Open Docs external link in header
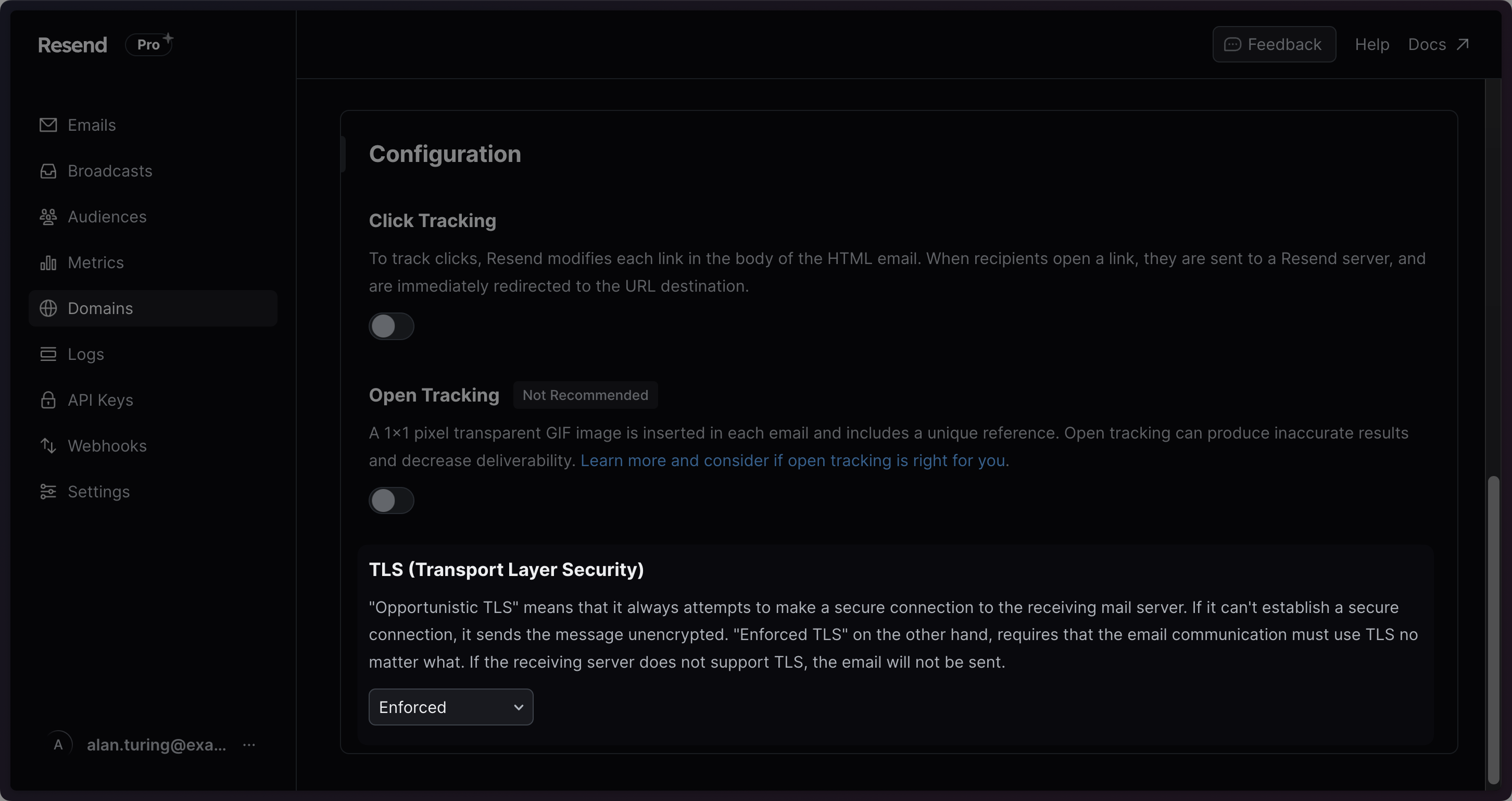Viewport: 1512px width, 801px height. [x=1438, y=44]
